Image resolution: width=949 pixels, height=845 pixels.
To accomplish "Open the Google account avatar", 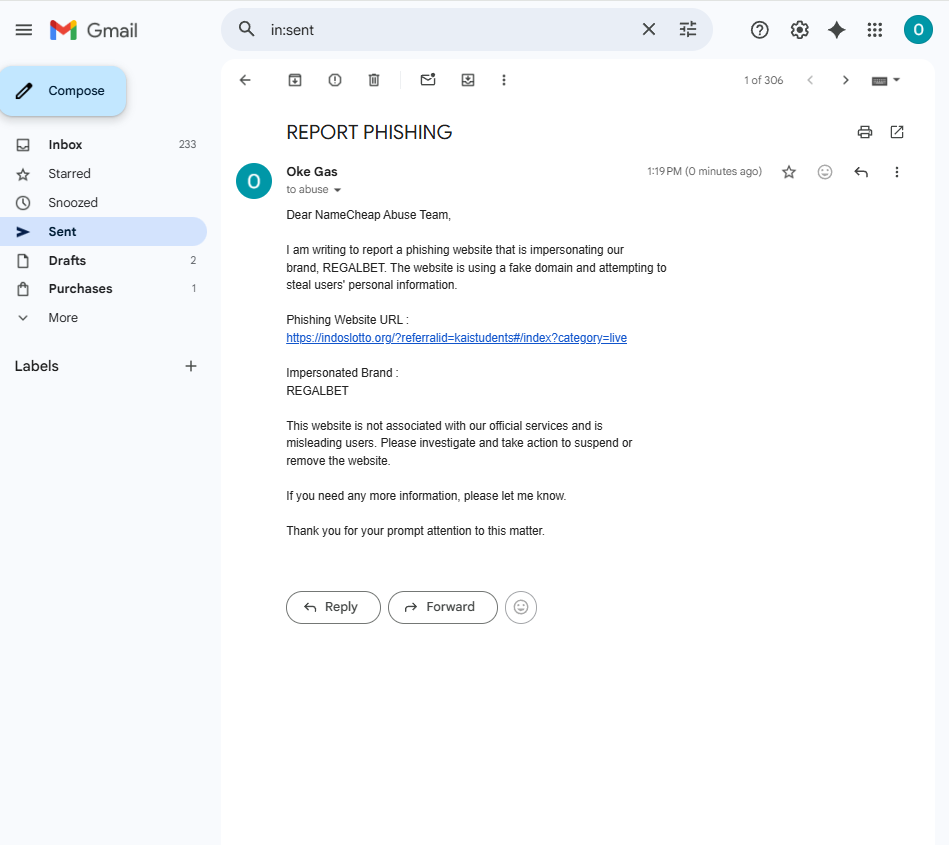I will point(918,30).
